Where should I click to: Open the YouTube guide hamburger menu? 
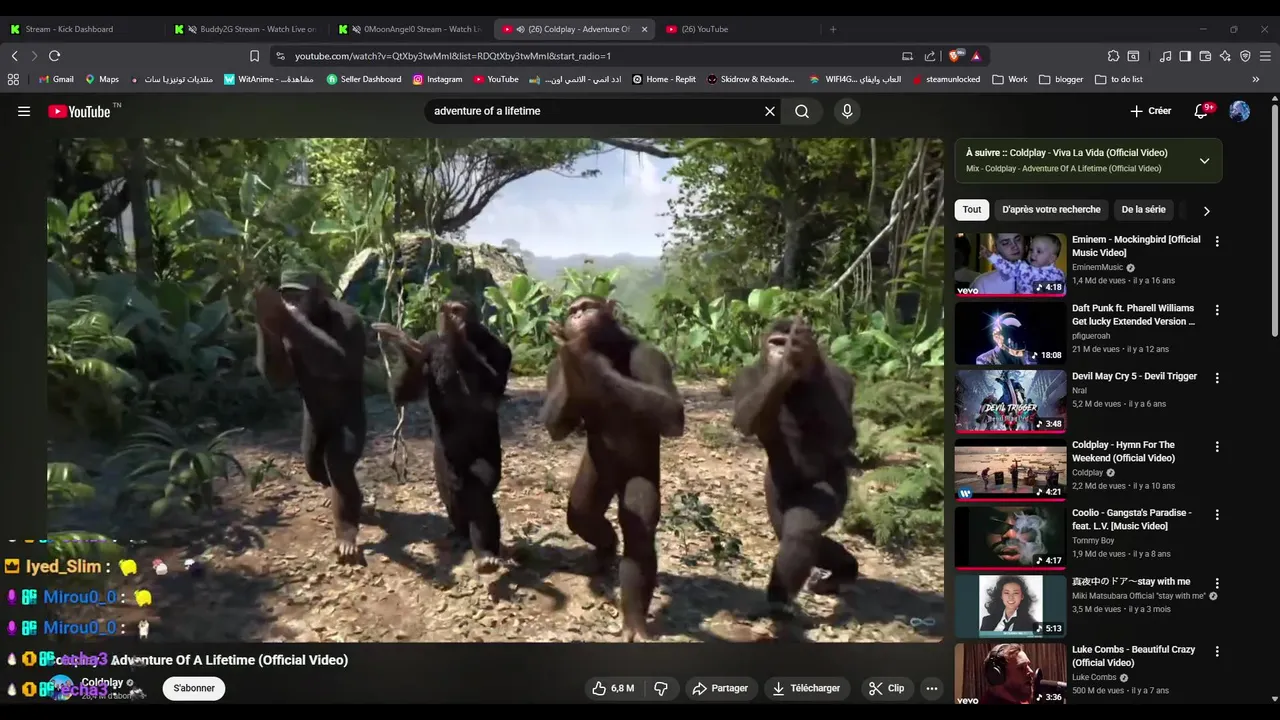[x=24, y=111]
